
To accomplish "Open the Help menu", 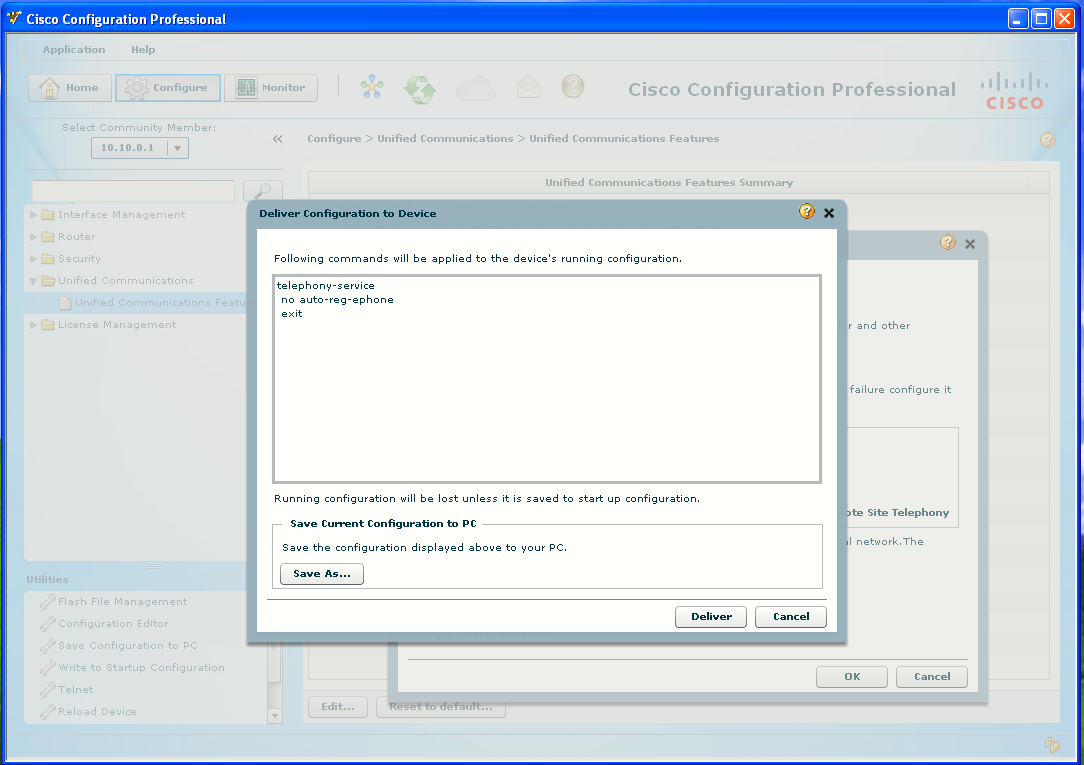I will [143, 50].
